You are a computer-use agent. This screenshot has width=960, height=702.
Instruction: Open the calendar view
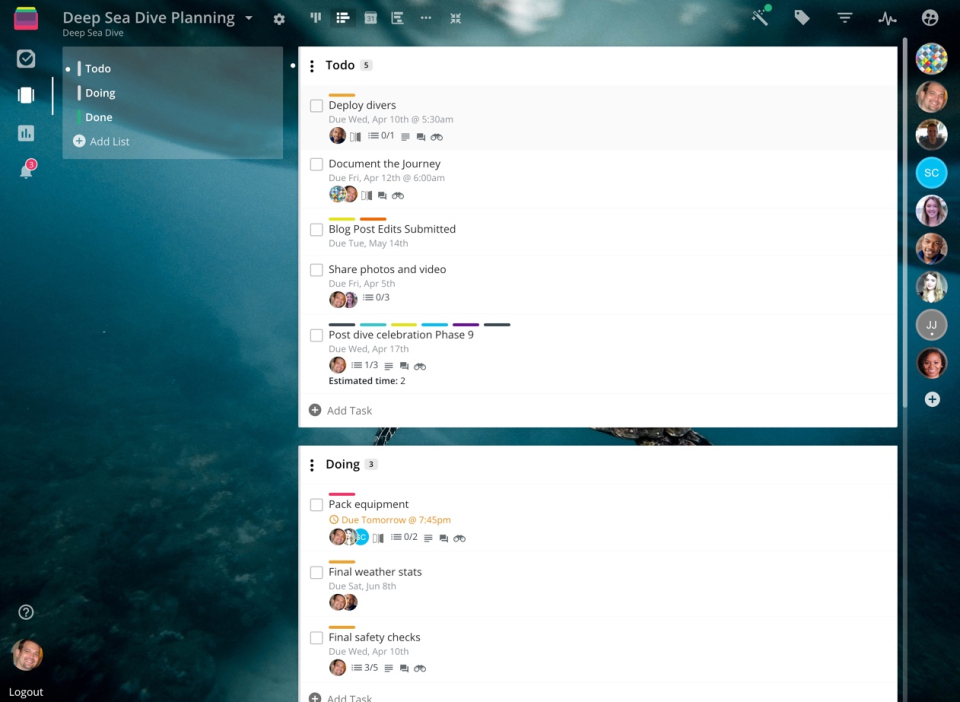371,17
